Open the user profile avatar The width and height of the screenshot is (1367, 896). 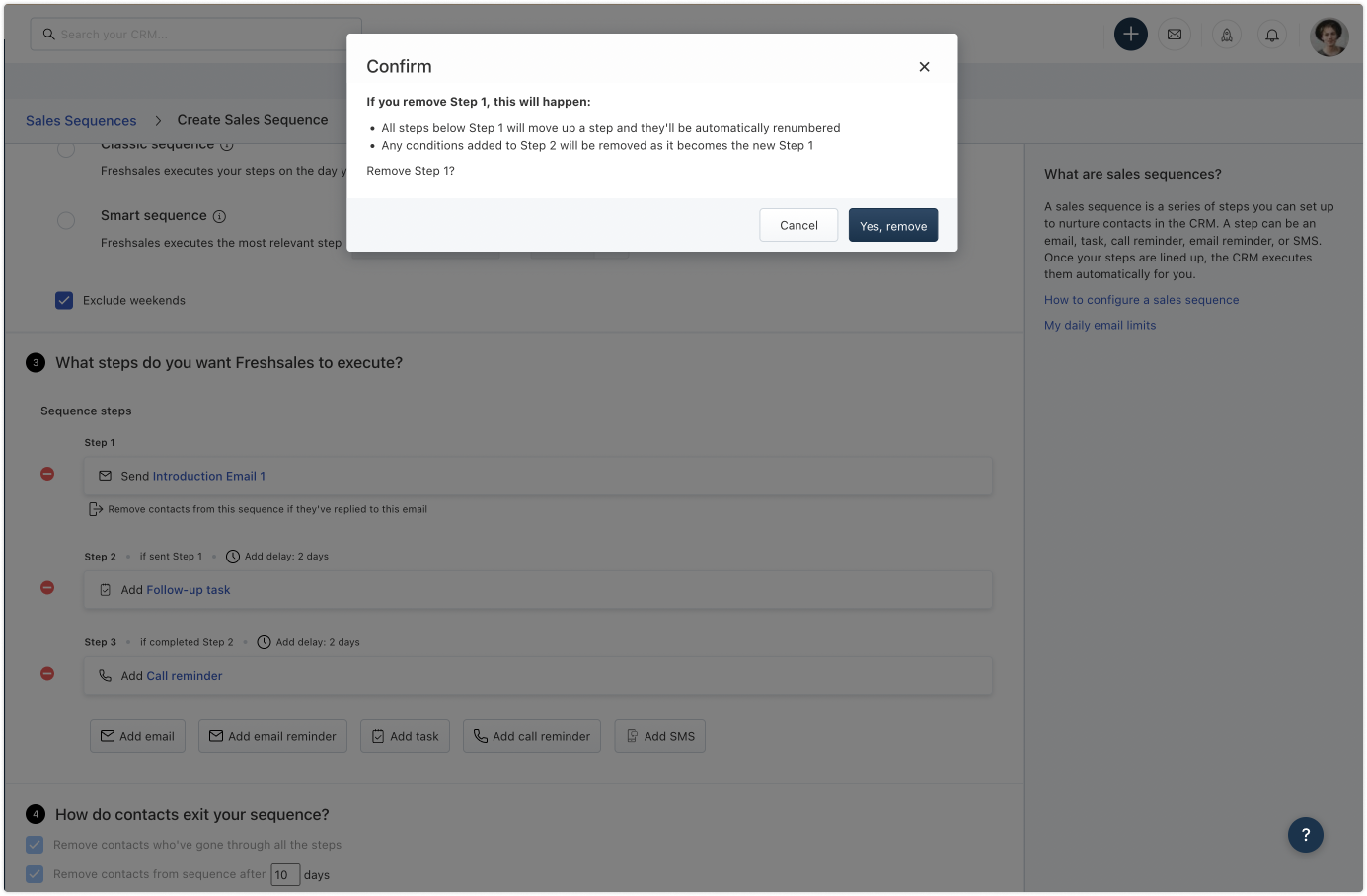point(1329,37)
